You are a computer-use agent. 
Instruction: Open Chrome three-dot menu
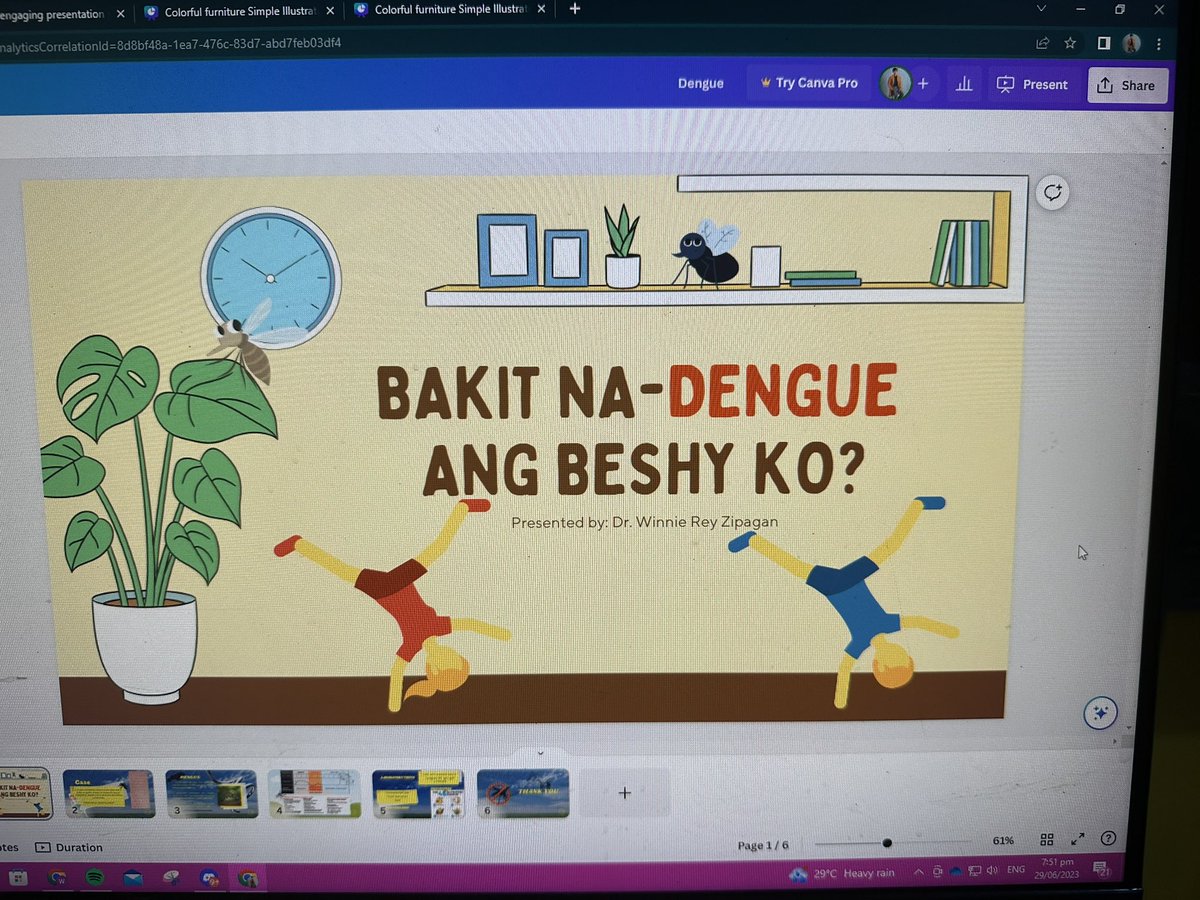(x=1160, y=43)
